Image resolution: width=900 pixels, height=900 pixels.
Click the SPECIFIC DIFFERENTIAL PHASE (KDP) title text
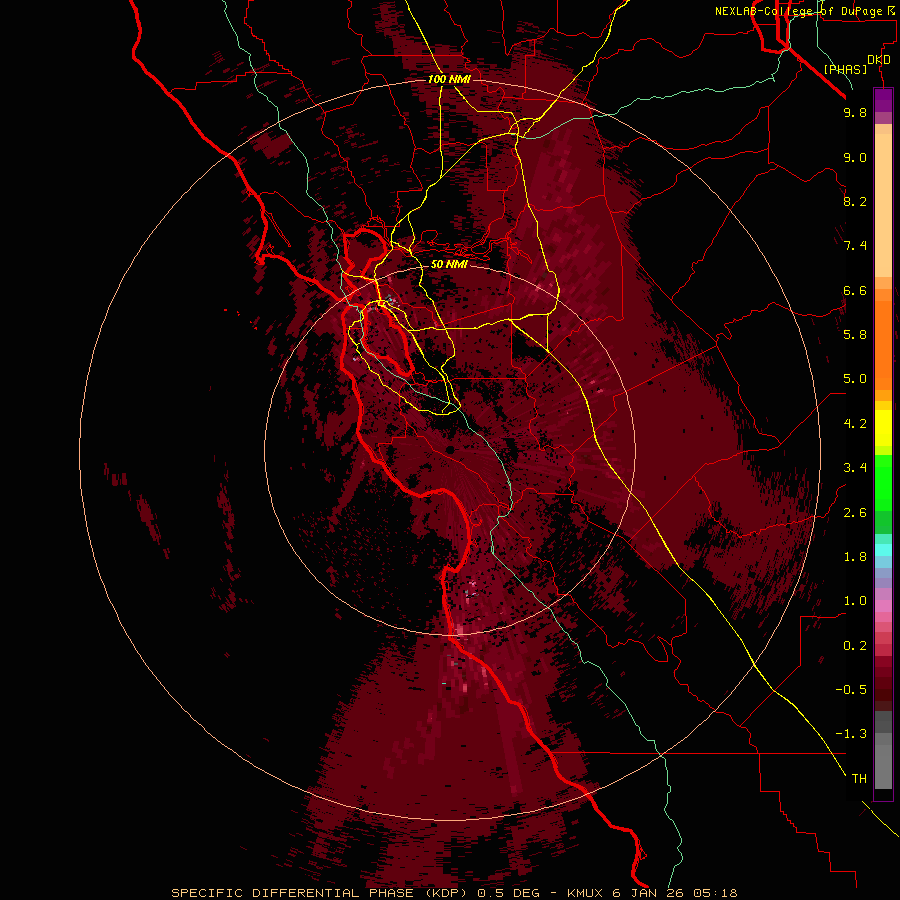321,893
